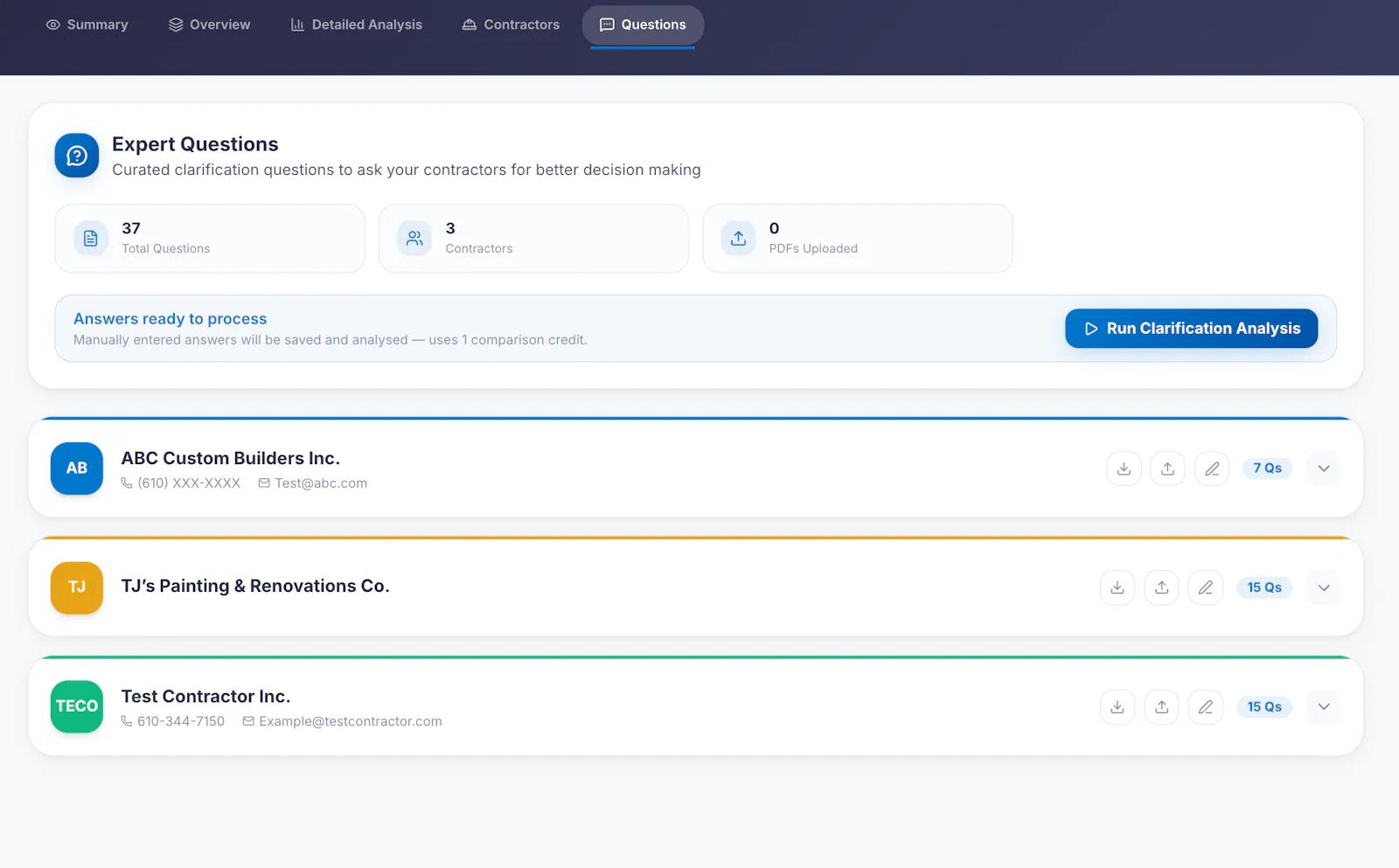The image size is (1399, 868).
Task: Run Clarification Analysis
Action: [1191, 329]
